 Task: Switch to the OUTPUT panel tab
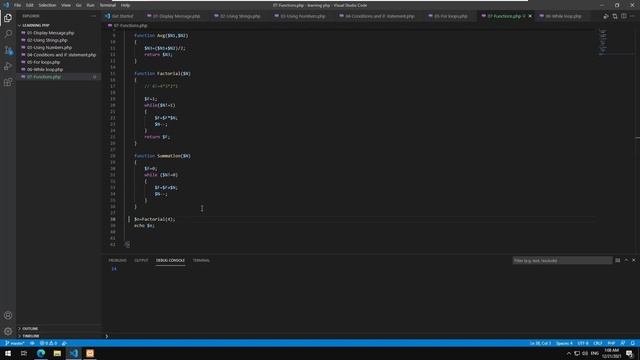[141, 260]
